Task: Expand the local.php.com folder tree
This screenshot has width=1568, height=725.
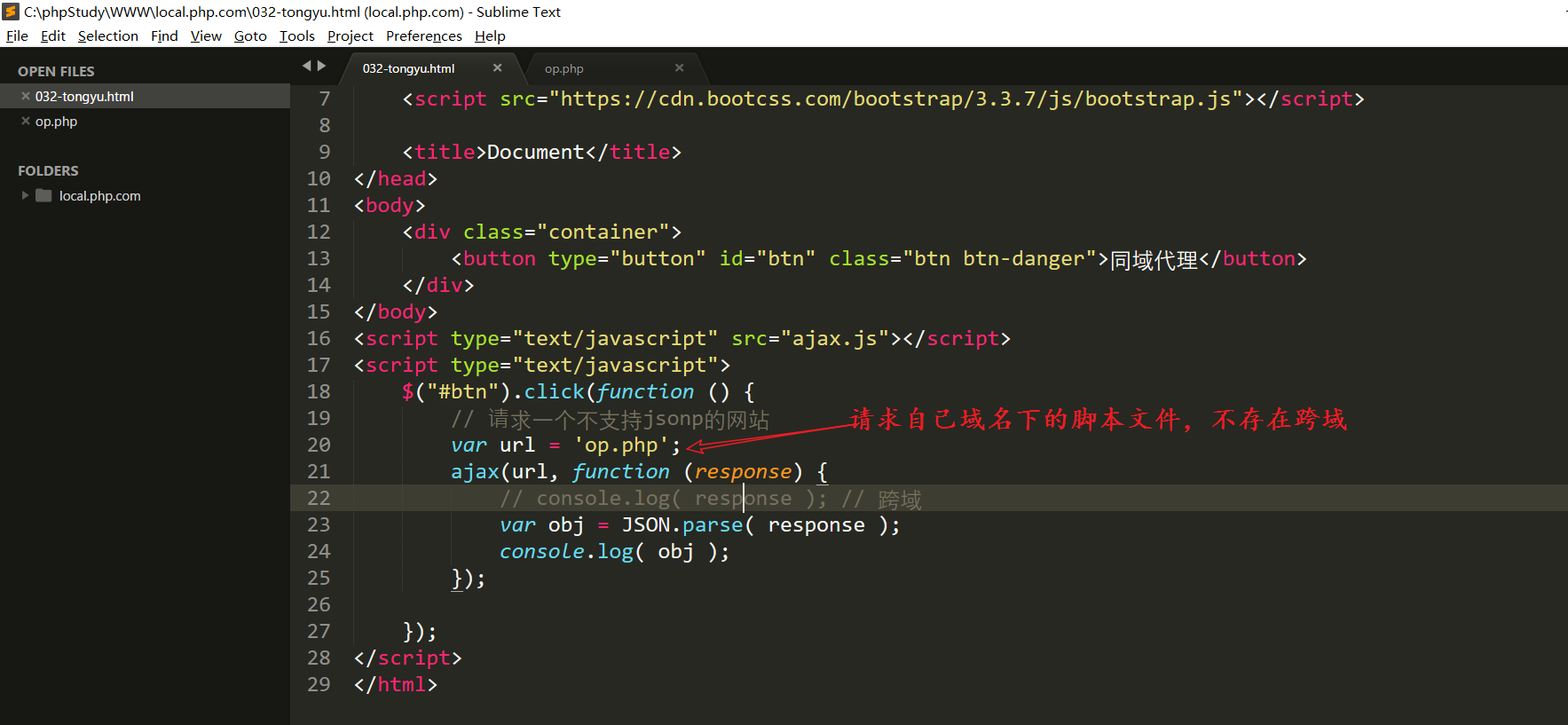Action: pos(26,195)
